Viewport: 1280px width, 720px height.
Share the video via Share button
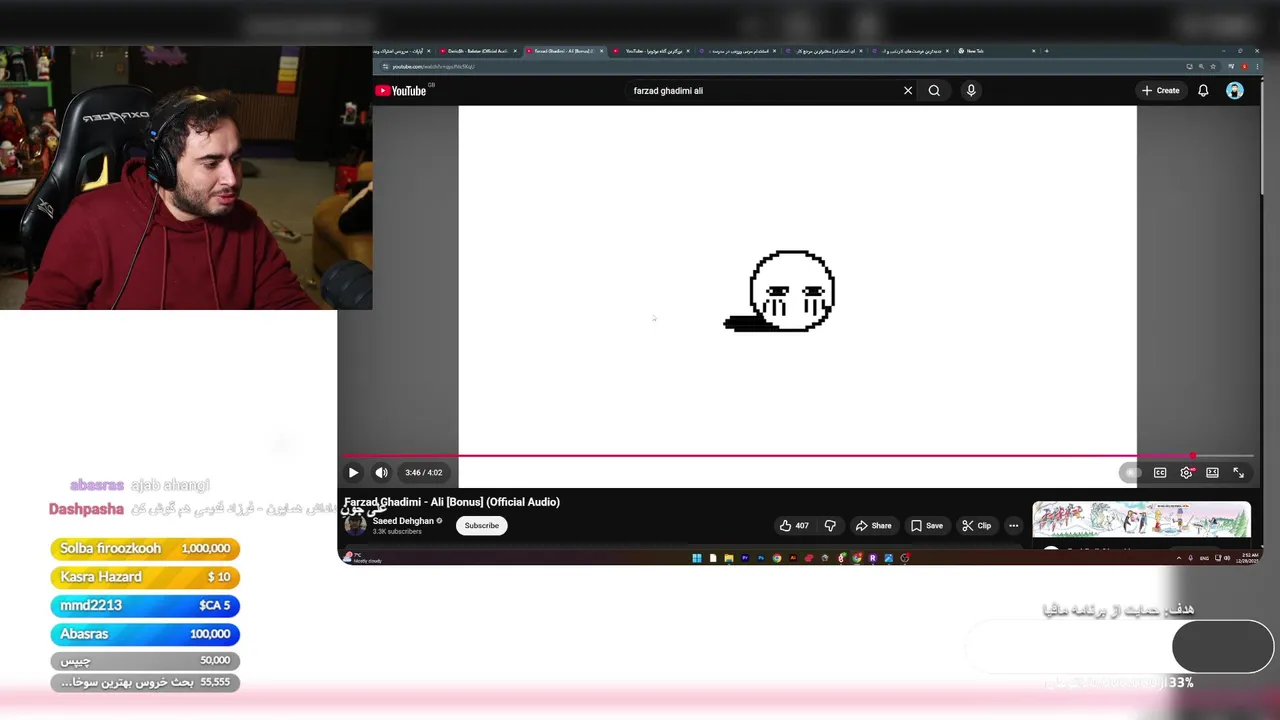pos(873,525)
